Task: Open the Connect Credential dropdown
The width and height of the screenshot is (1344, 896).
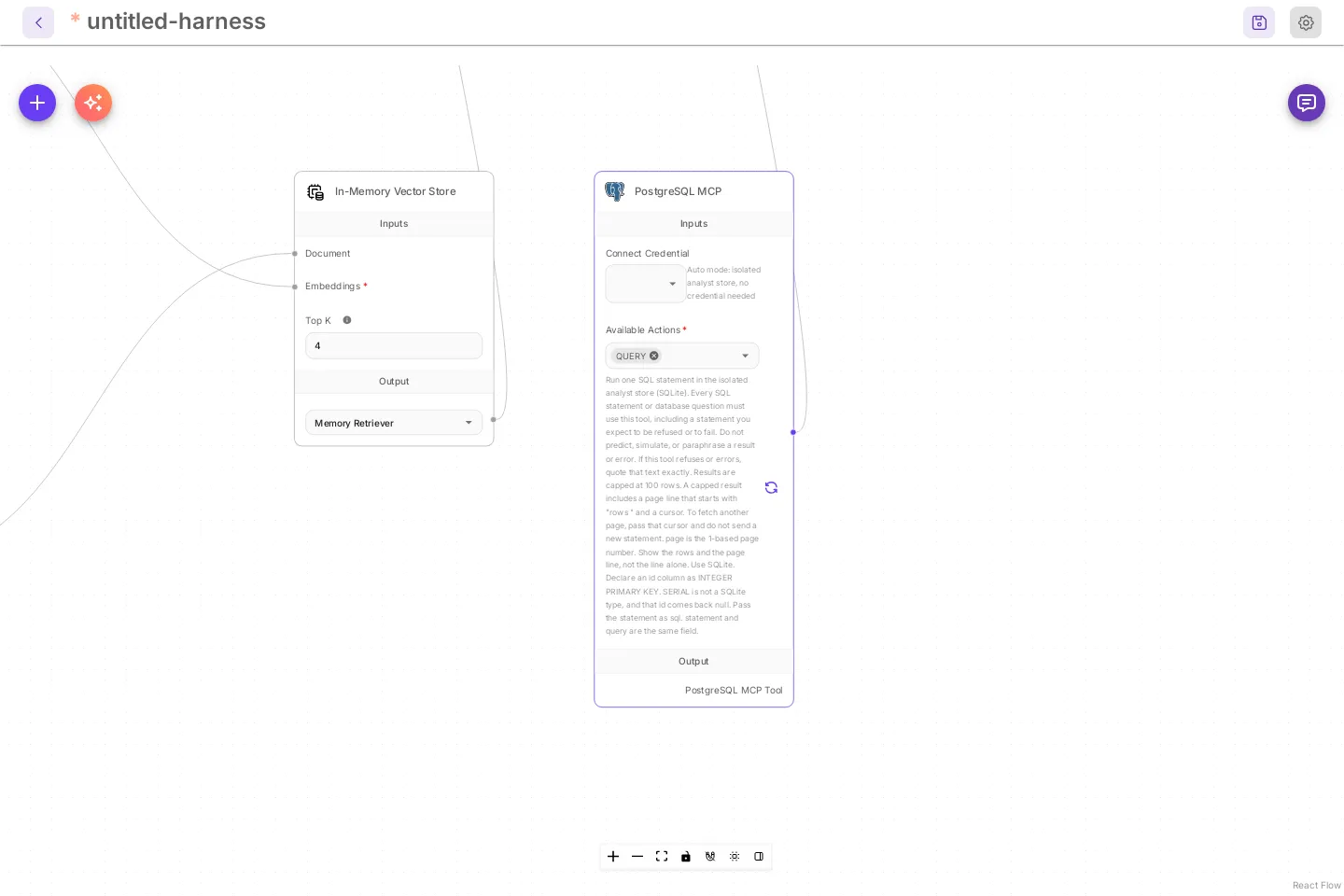Action: click(645, 284)
